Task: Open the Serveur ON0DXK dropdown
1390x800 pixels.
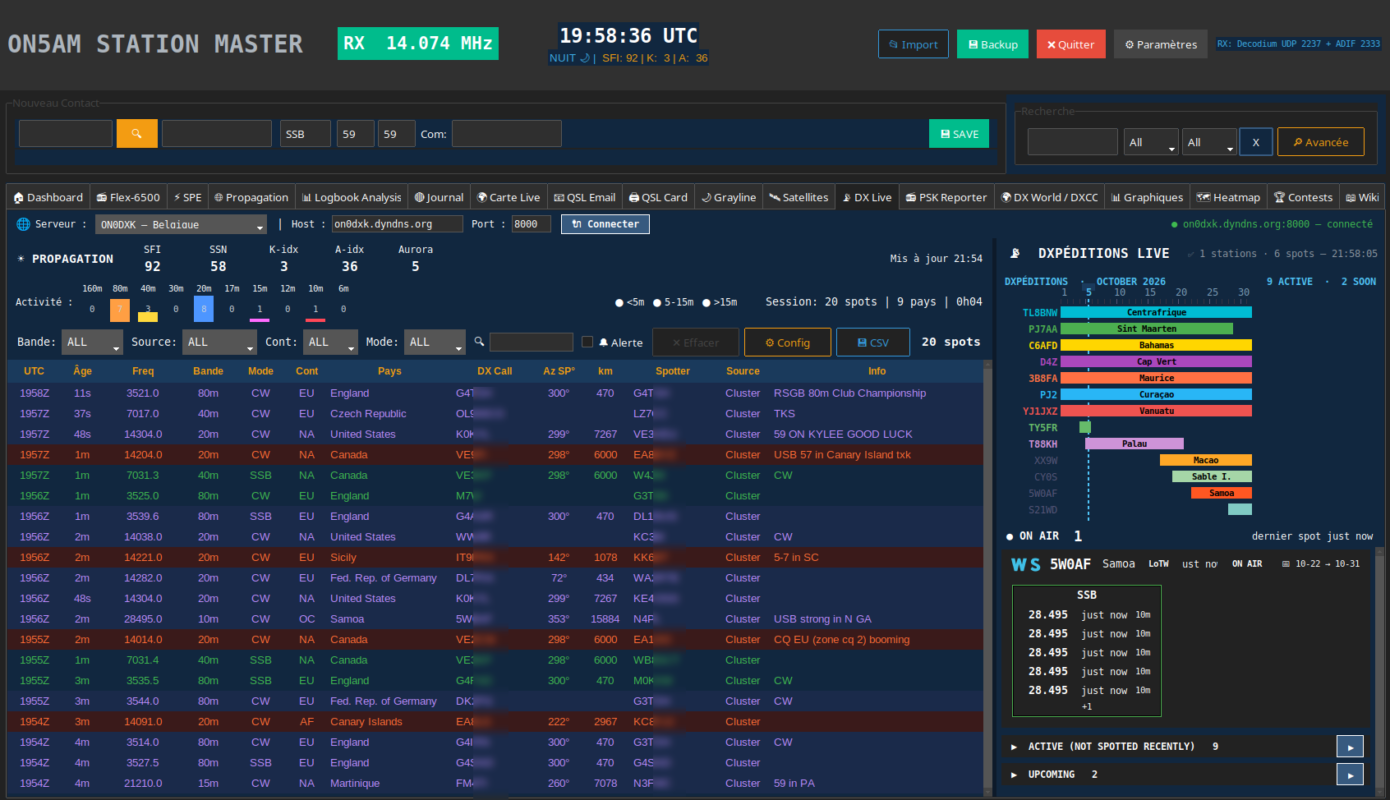Action: coord(181,224)
